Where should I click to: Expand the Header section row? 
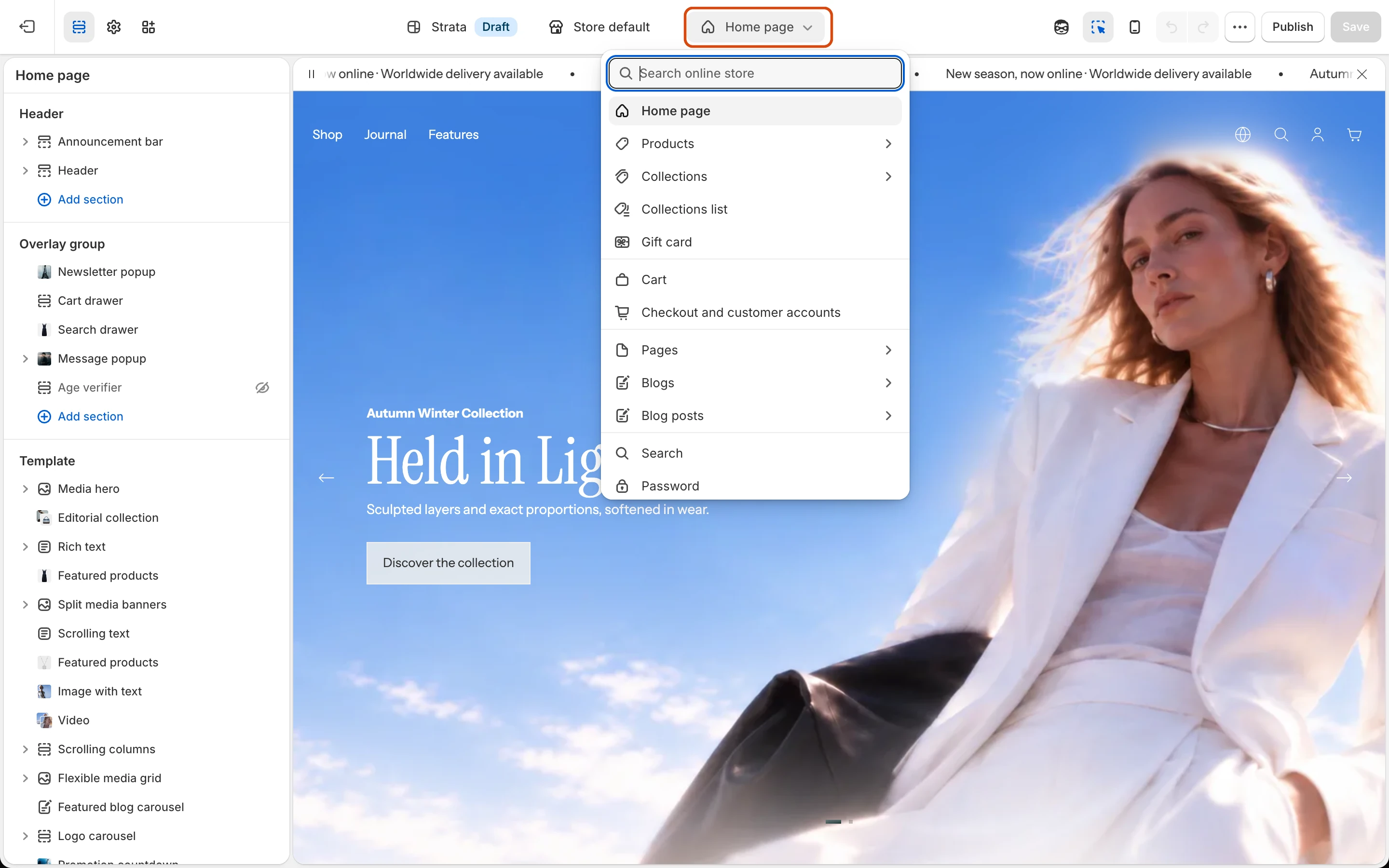[x=25, y=171]
